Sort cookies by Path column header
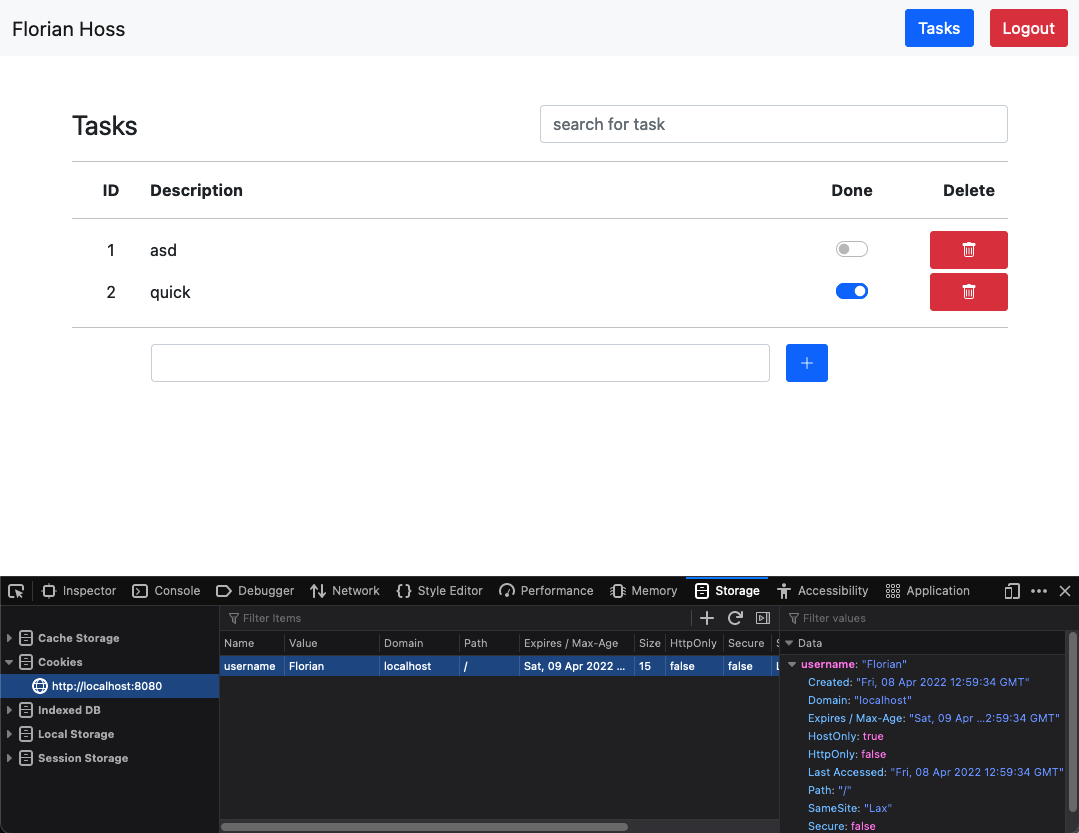1079x833 pixels. 489,642
